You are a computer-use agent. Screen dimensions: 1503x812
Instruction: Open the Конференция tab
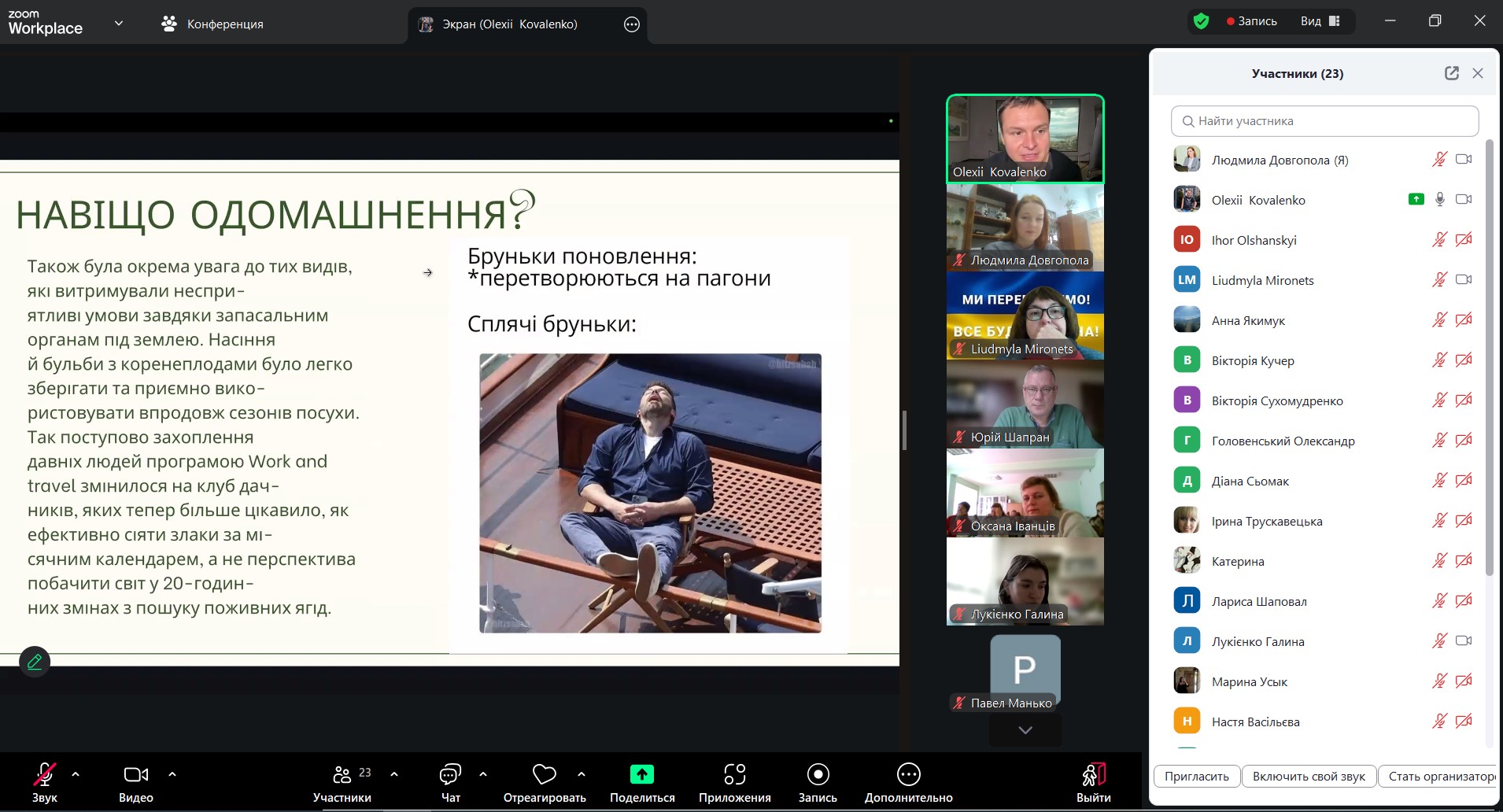tap(212, 24)
